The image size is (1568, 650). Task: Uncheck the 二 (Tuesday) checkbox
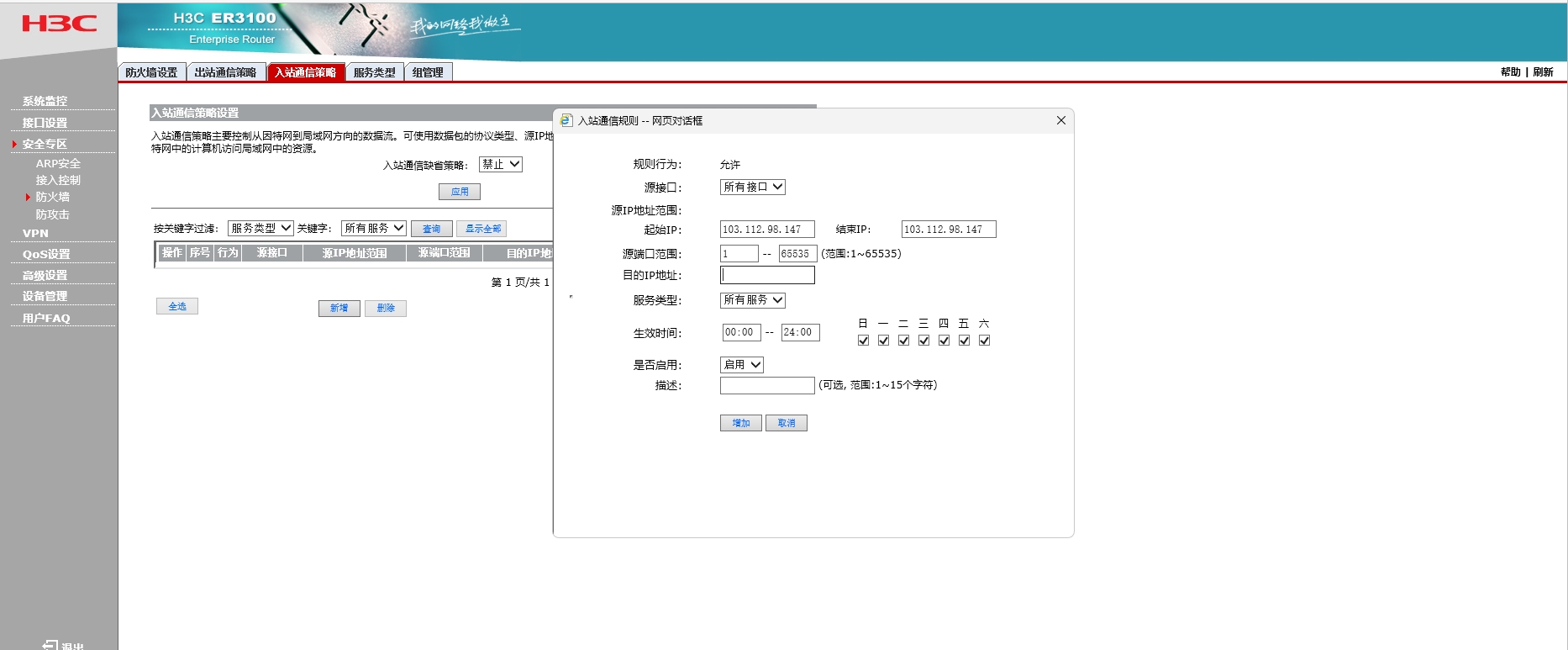point(903,341)
